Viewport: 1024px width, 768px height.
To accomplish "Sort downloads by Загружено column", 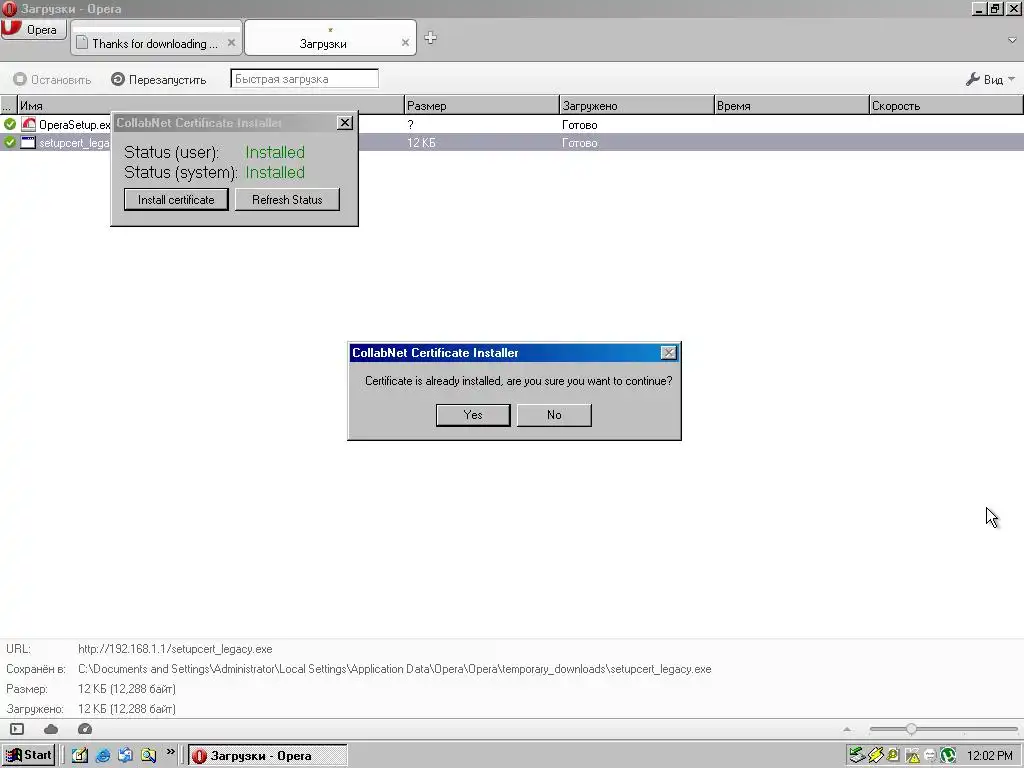I will point(637,105).
